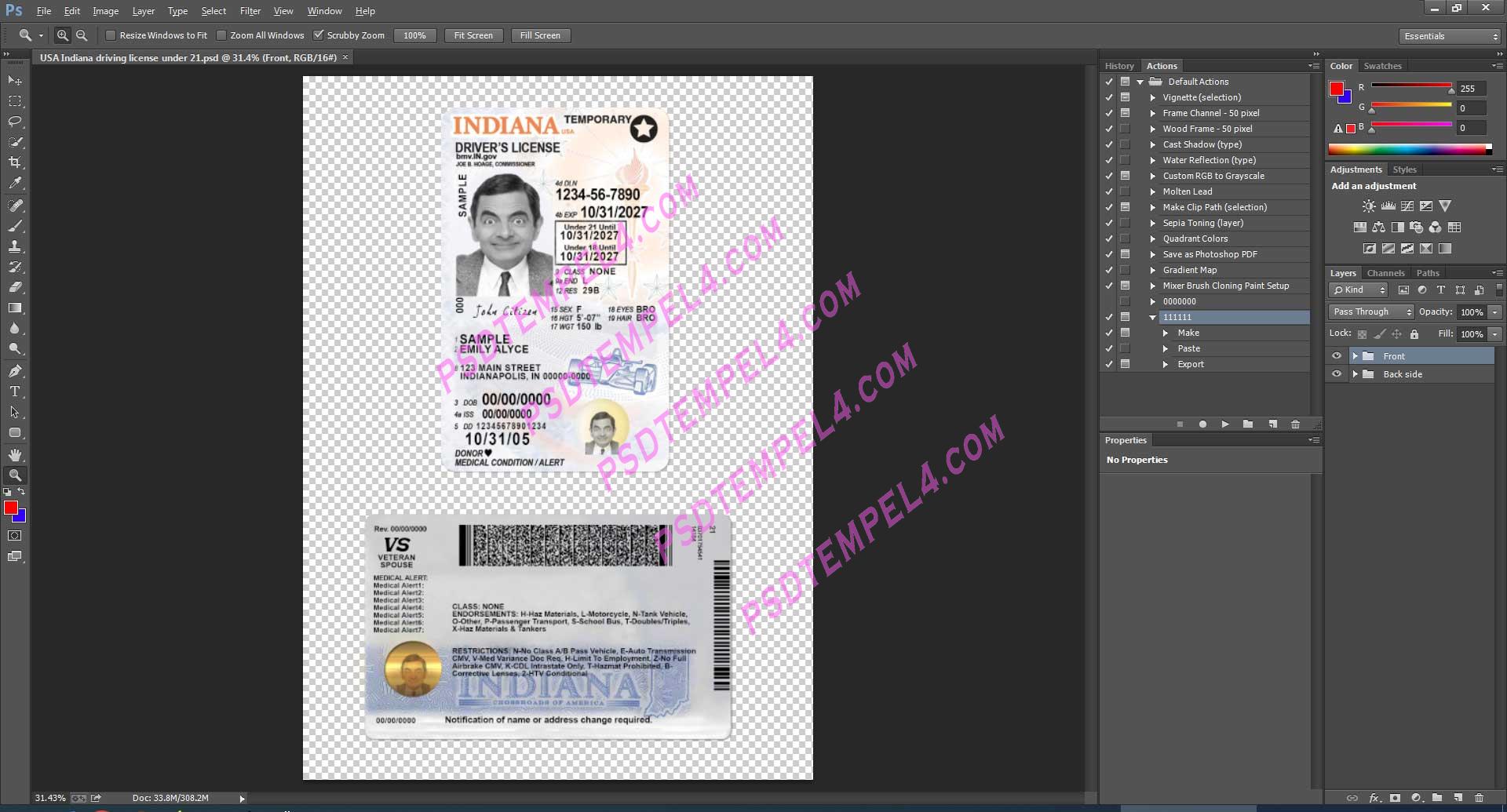Click the Fill Screen button

540,35
